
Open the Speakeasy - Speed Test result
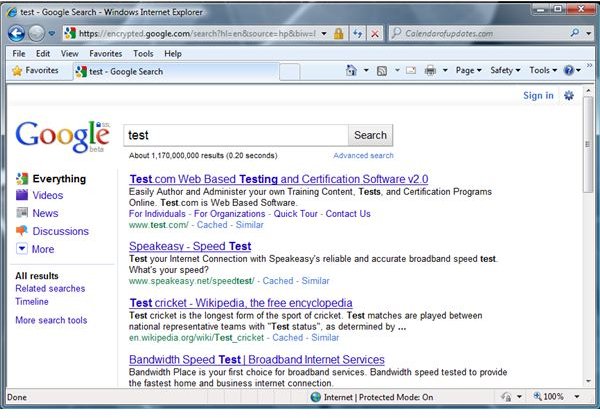click(x=190, y=246)
